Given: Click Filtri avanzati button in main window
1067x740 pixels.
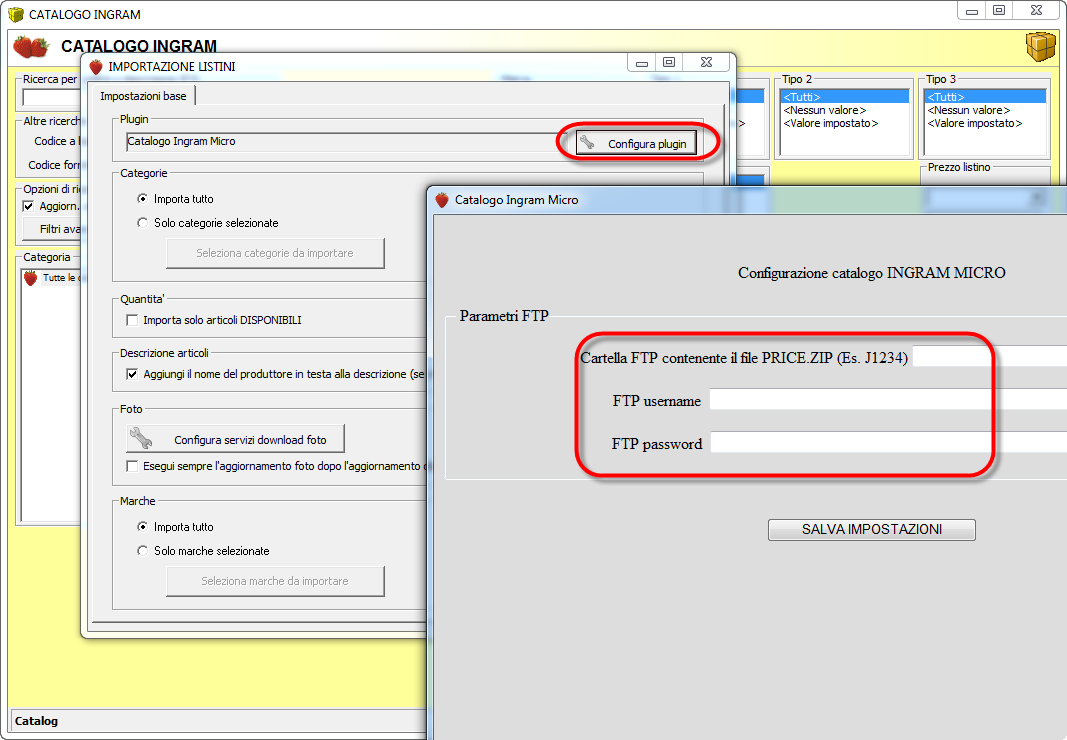Looking at the screenshot, I should click(x=52, y=229).
